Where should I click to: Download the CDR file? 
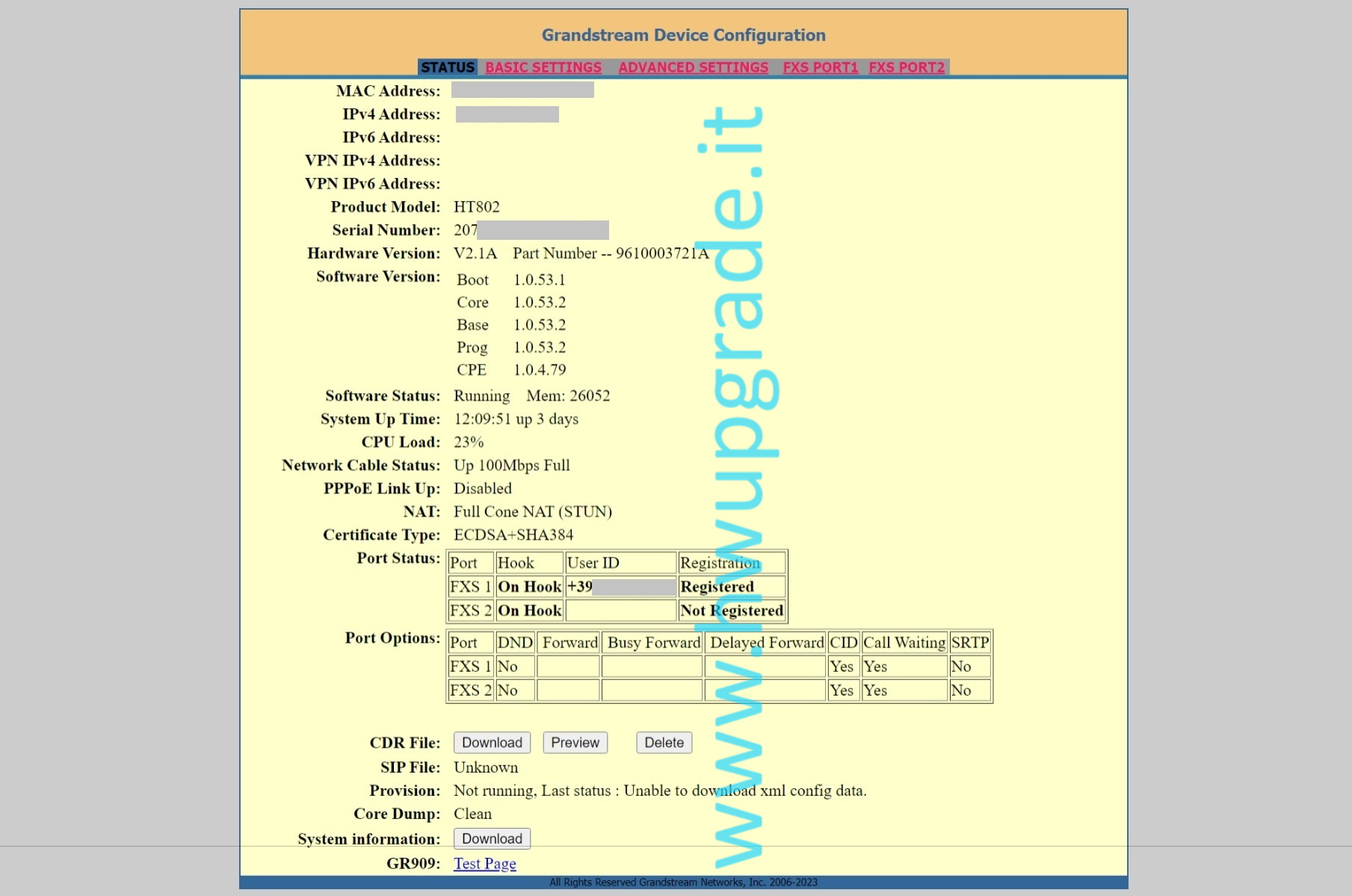pyautogui.click(x=492, y=743)
